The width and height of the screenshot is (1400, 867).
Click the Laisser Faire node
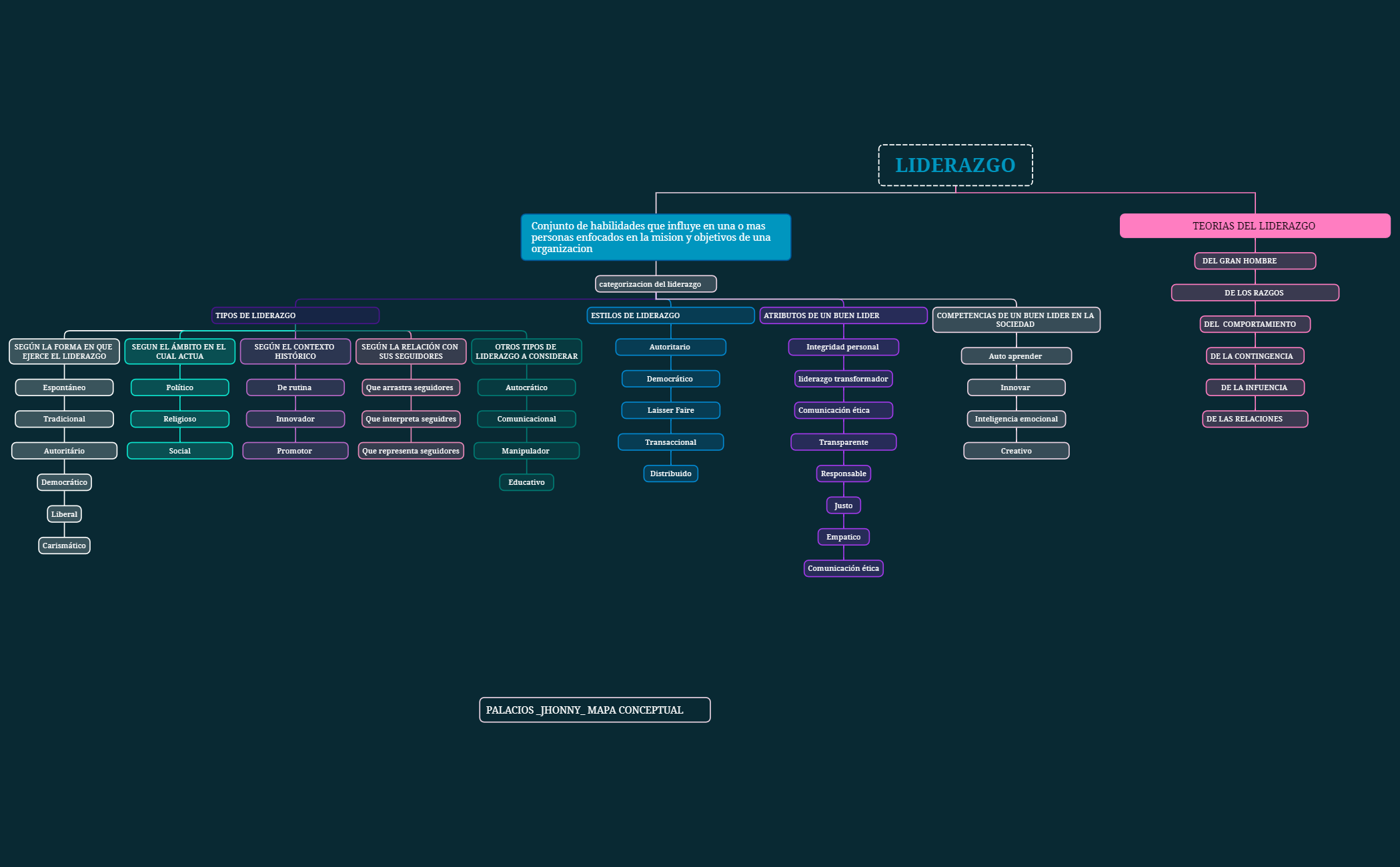670,410
